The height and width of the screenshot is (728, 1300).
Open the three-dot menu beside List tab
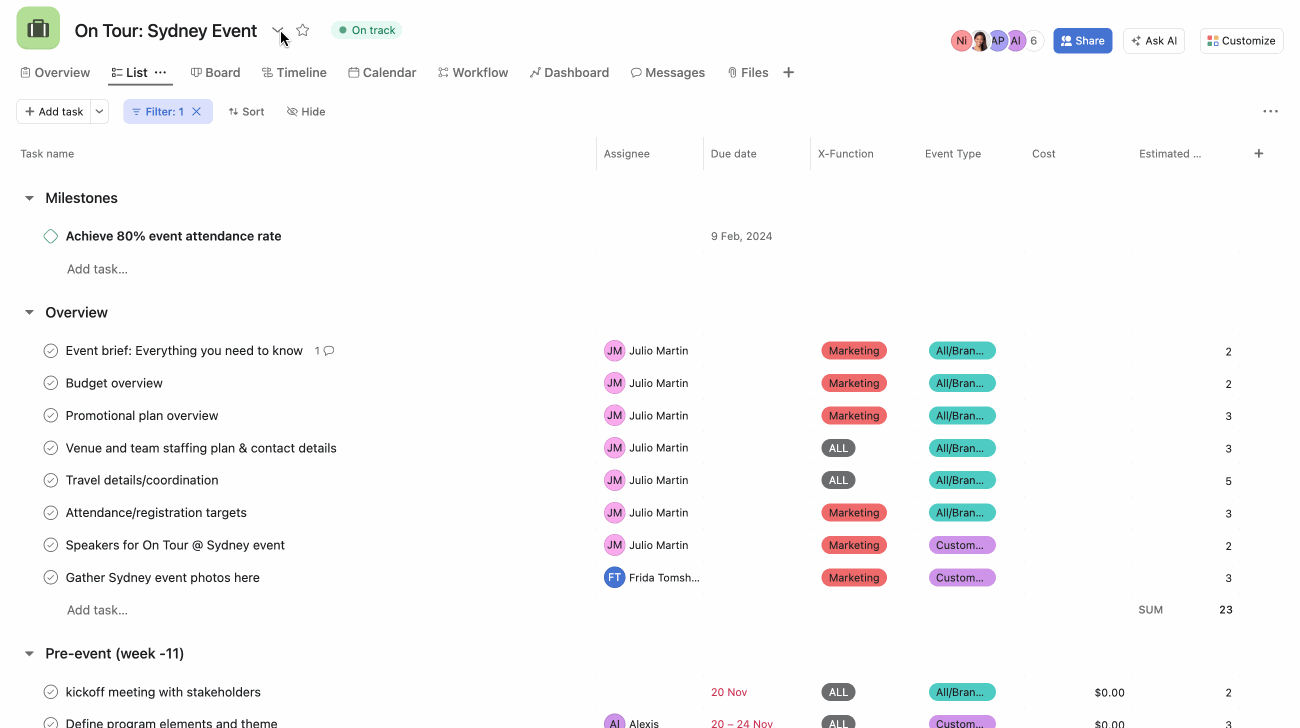pyautogui.click(x=161, y=72)
